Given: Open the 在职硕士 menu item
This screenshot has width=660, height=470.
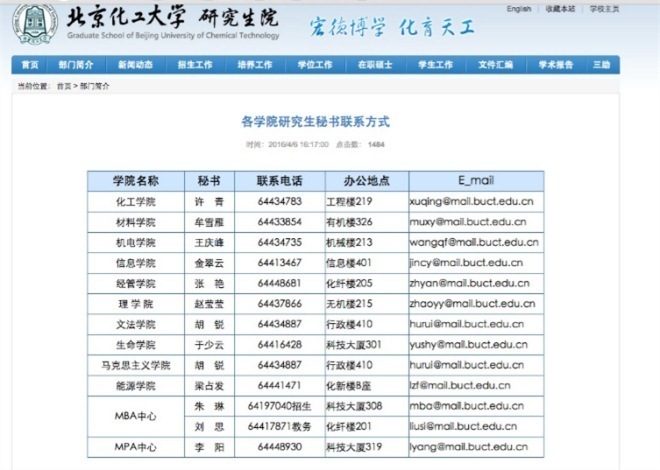Looking at the screenshot, I should pyautogui.click(x=375, y=65).
